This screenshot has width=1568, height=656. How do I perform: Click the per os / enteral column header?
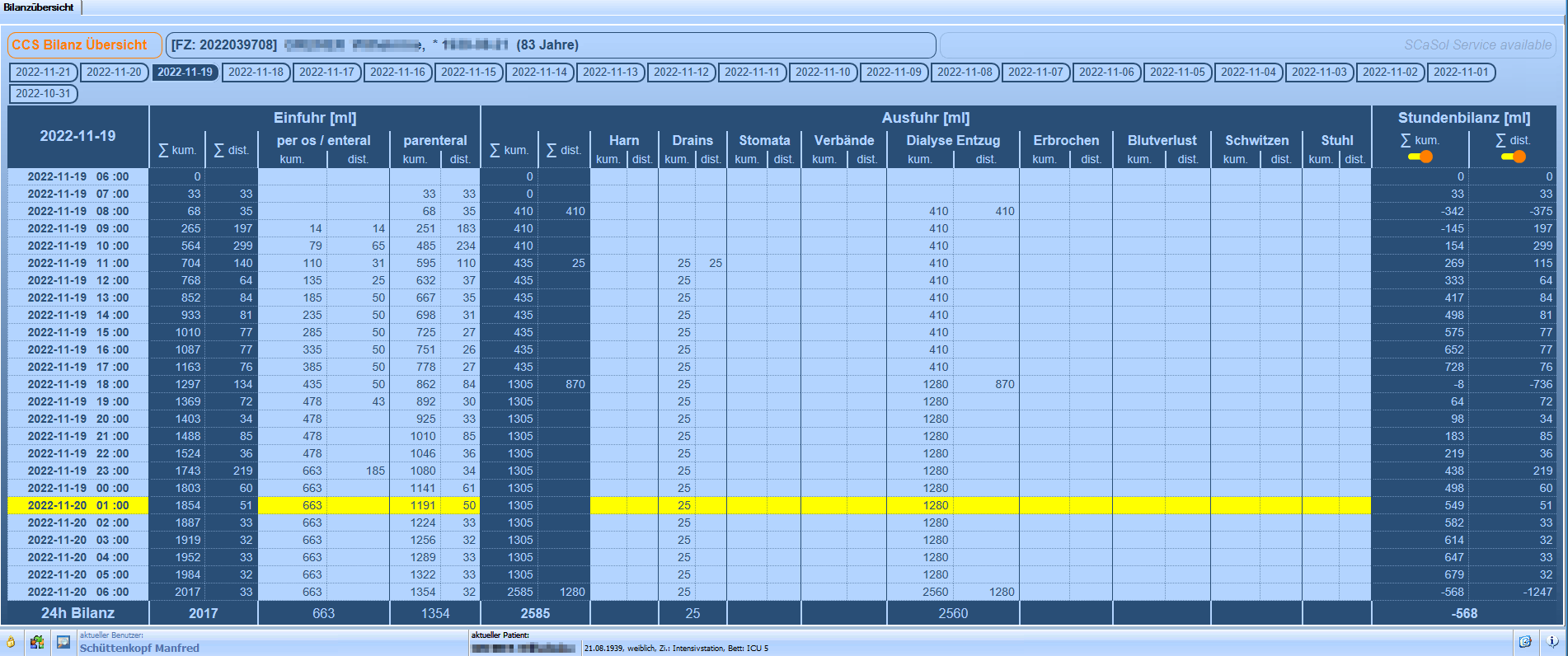[x=324, y=141]
